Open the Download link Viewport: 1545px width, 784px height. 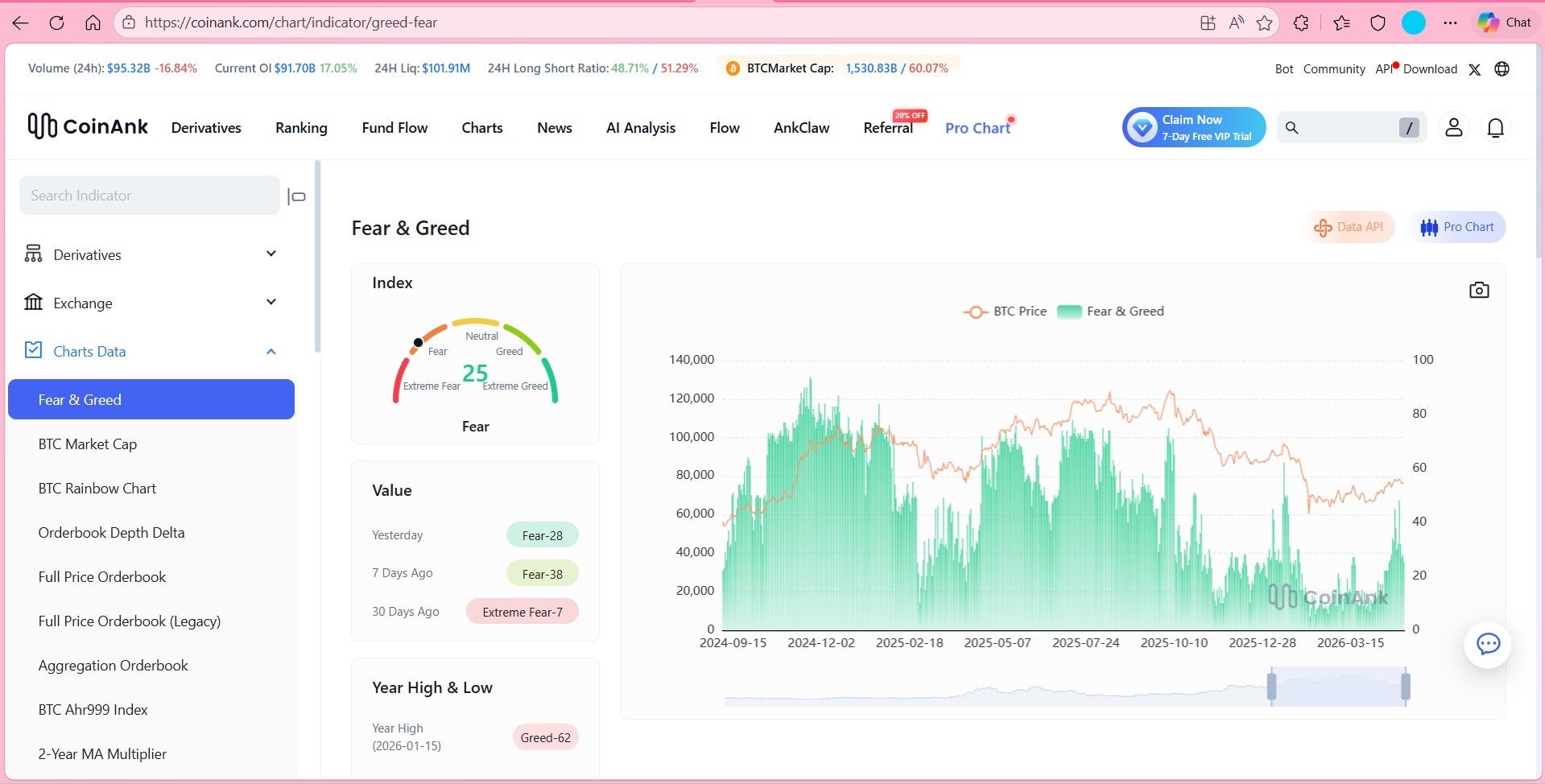click(x=1430, y=69)
